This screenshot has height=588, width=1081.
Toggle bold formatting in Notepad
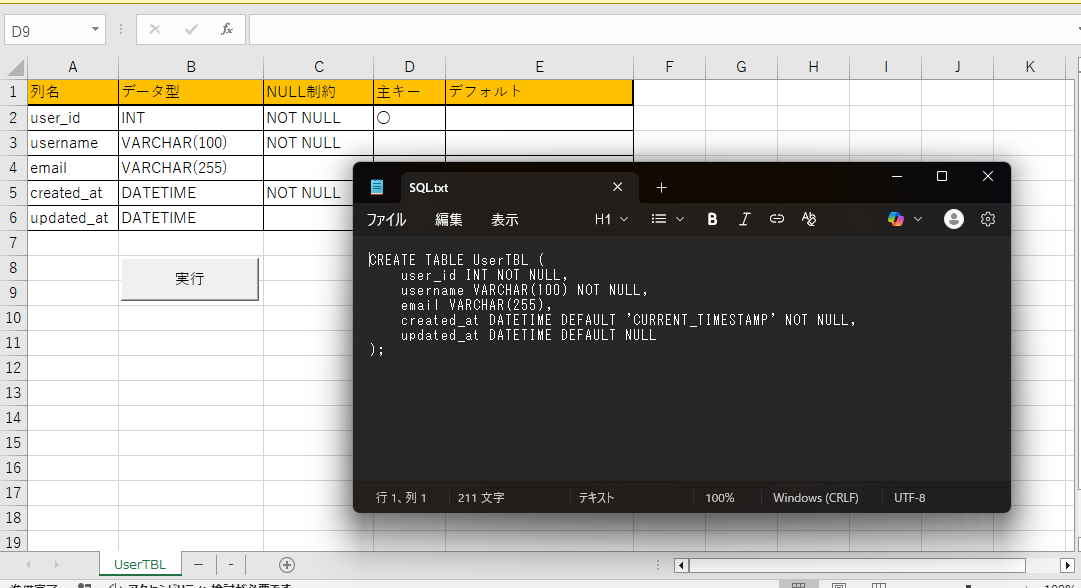[x=712, y=219]
